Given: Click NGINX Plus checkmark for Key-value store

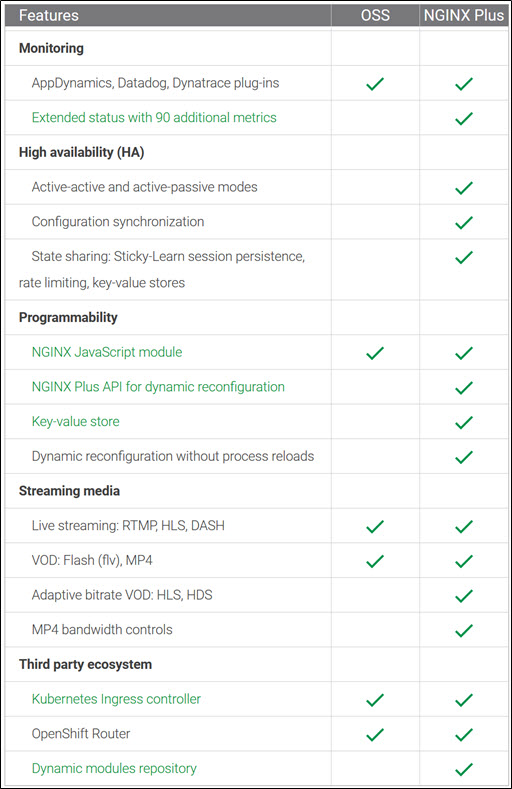Looking at the screenshot, I should (x=464, y=422).
